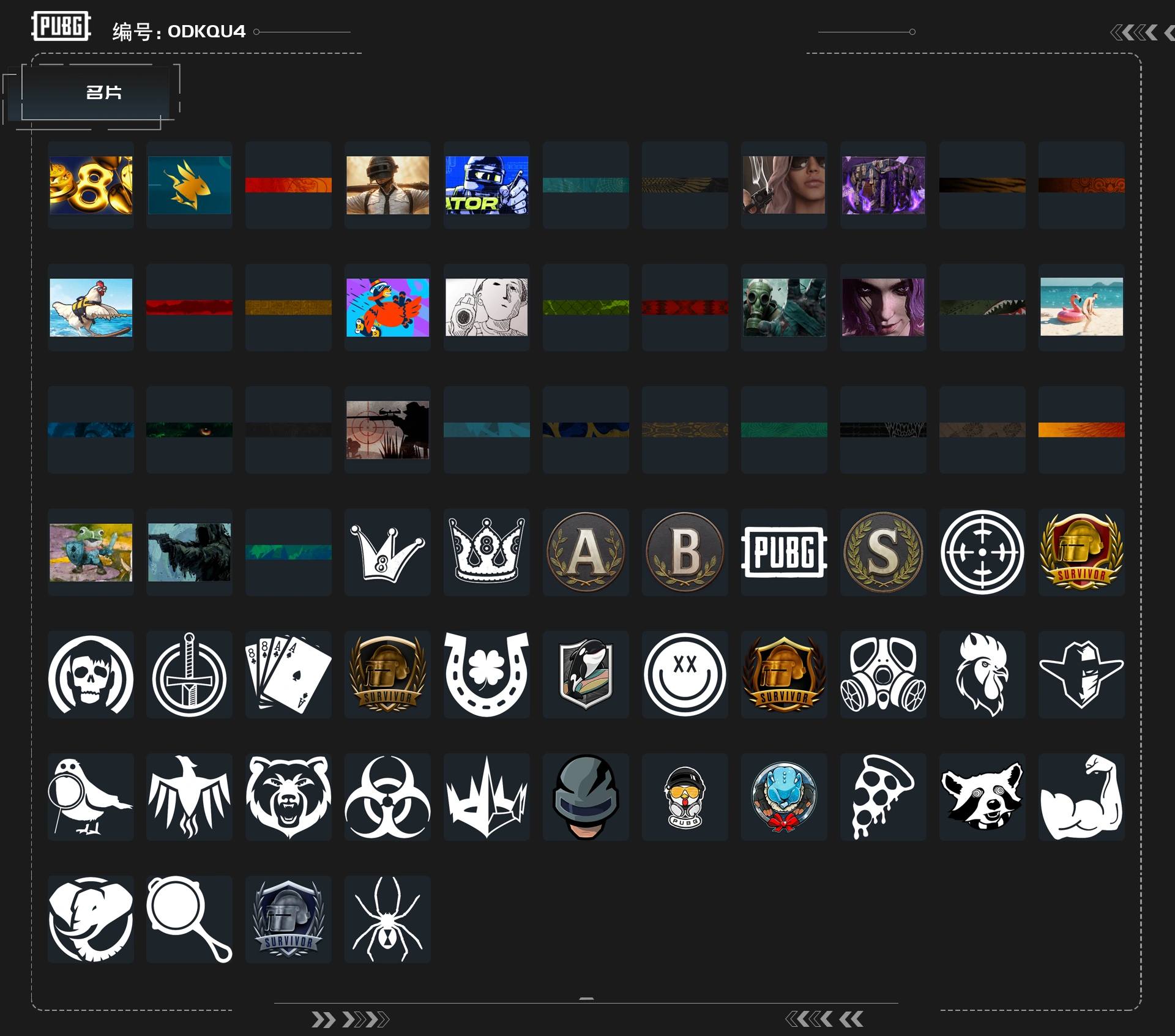Select the crosshair target emblem
Screen dimensions: 1175x1036
pos(982,552)
